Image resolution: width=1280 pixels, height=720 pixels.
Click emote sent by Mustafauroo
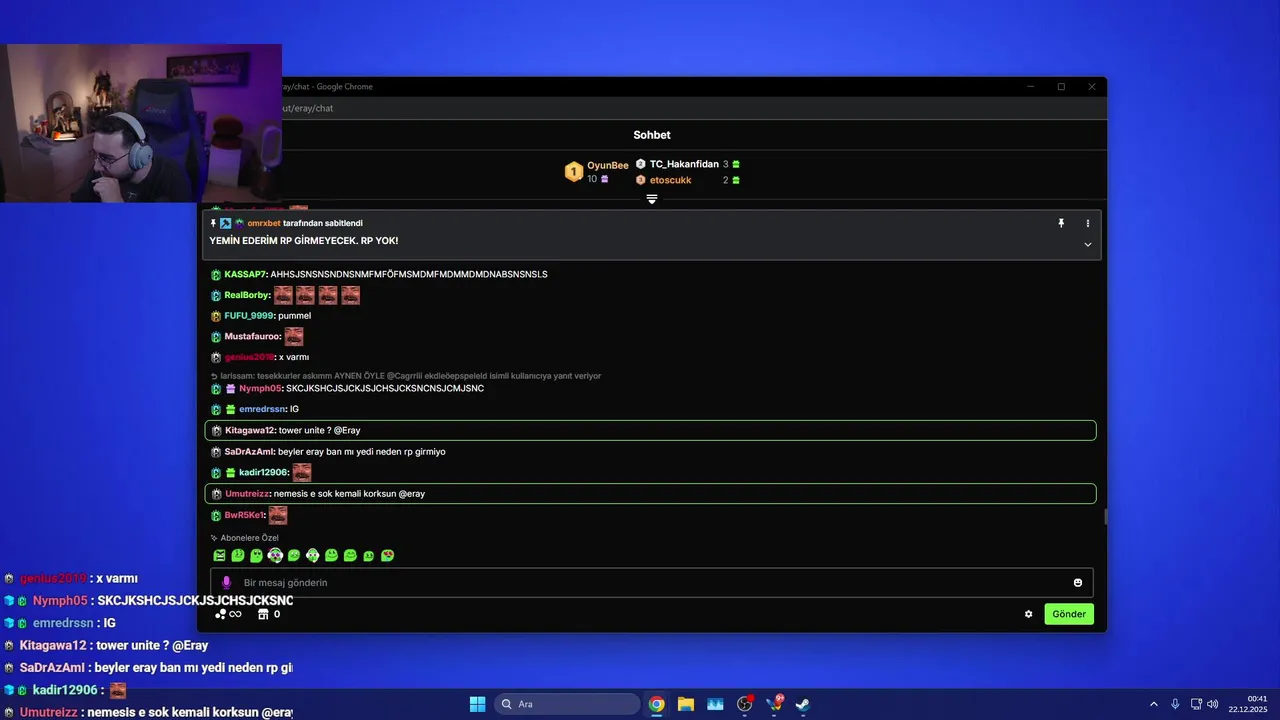(294, 337)
